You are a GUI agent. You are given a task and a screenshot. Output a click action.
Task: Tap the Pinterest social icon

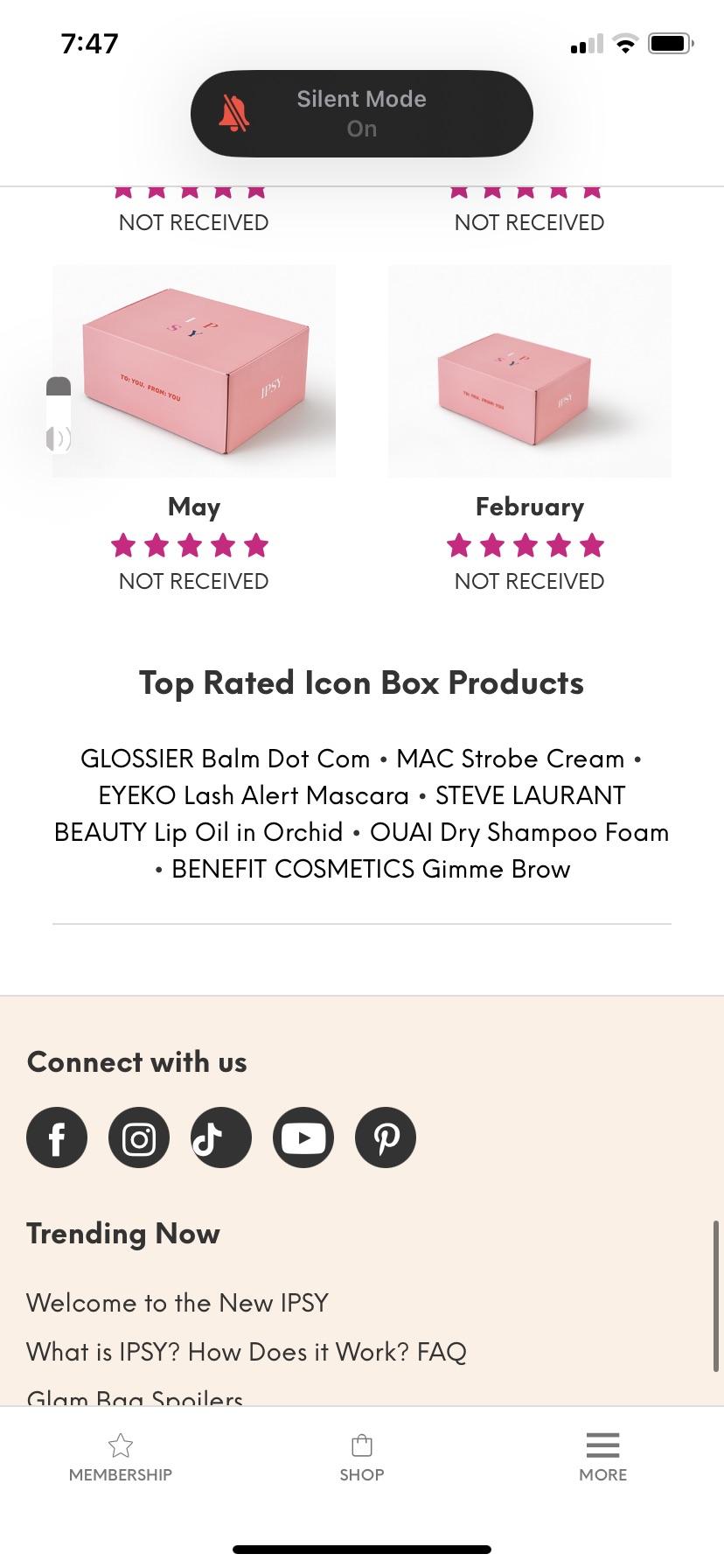click(386, 1137)
